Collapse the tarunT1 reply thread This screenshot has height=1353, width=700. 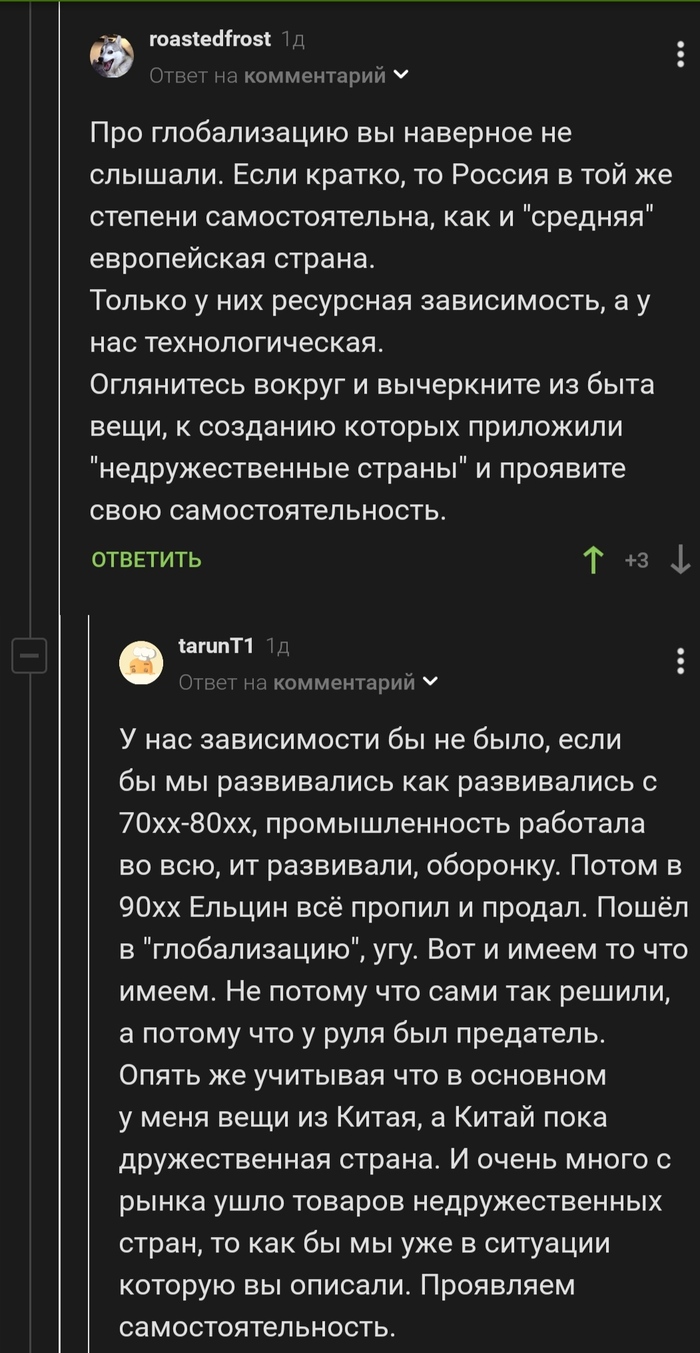click(x=29, y=657)
